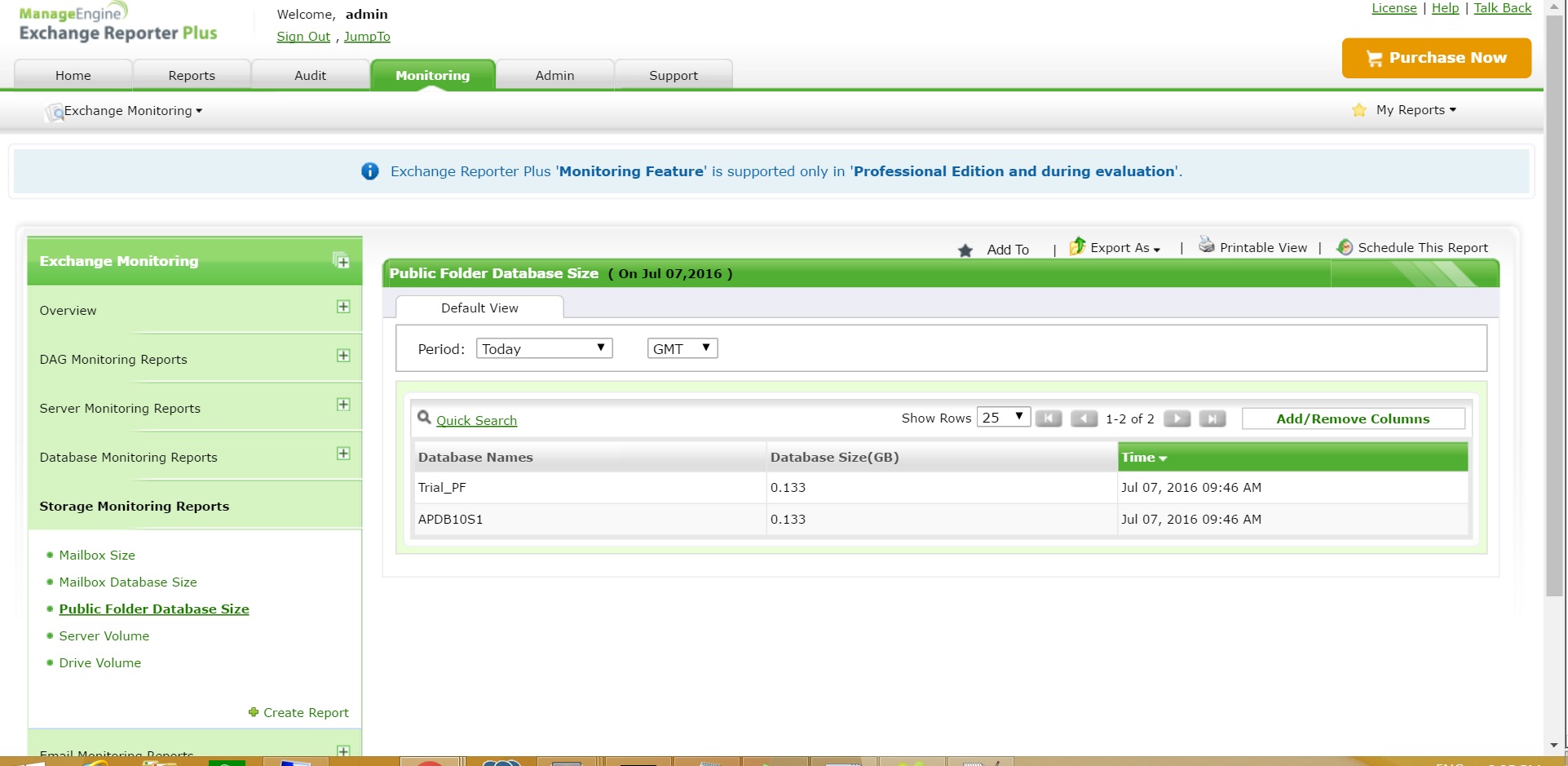Open the Home tab
Image resolution: width=1568 pixels, height=766 pixels.
pos(73,75)
